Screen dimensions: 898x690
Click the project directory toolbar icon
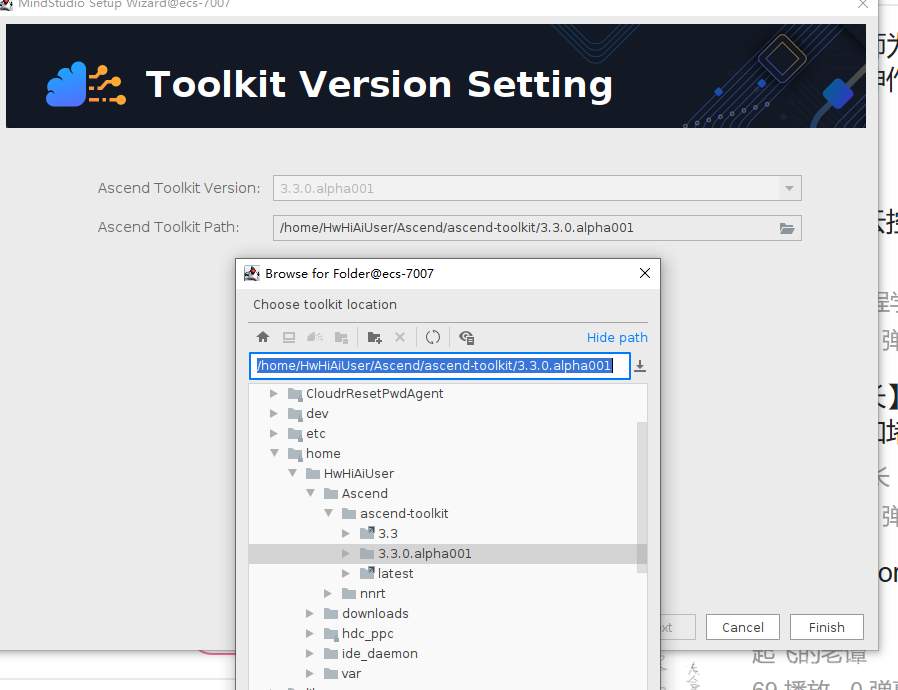[x=315, y=337]
